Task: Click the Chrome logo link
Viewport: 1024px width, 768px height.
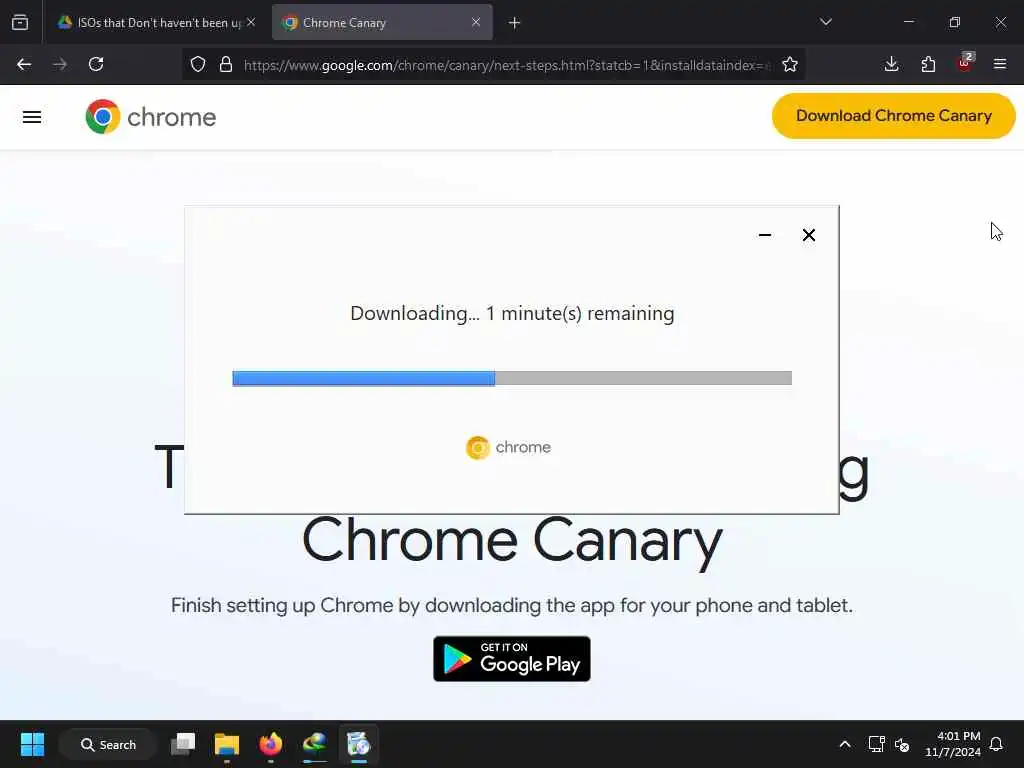Action: point(151,117)
